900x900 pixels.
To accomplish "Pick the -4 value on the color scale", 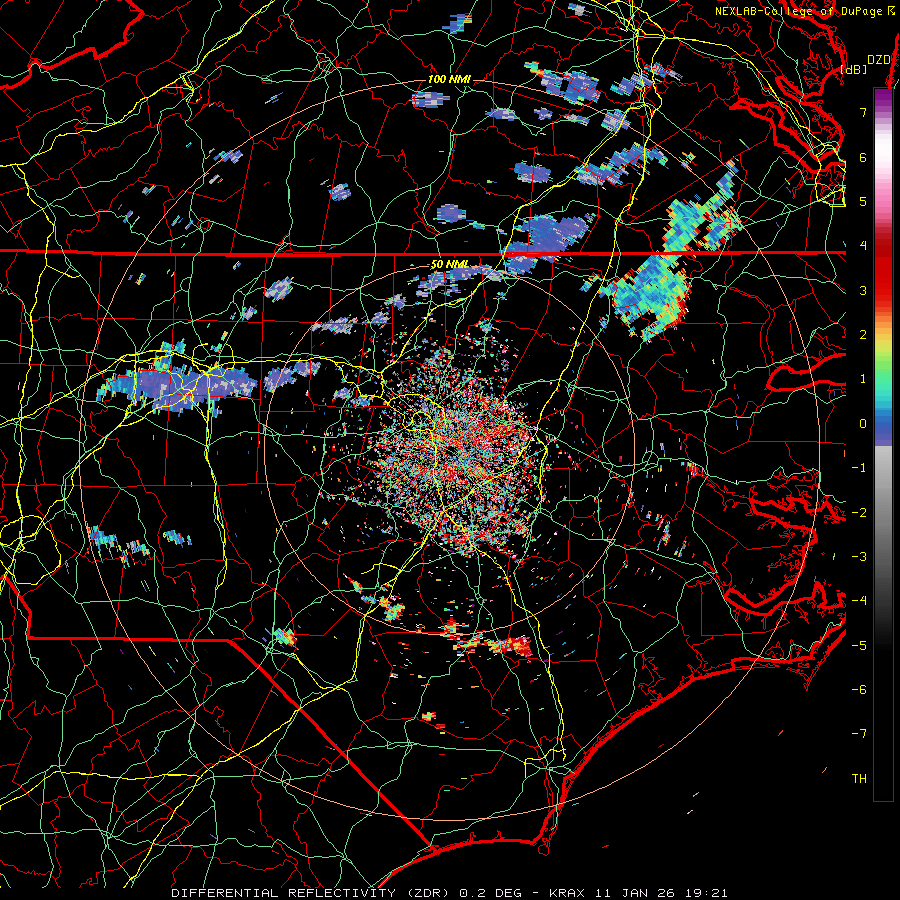I will click(859, 601).
